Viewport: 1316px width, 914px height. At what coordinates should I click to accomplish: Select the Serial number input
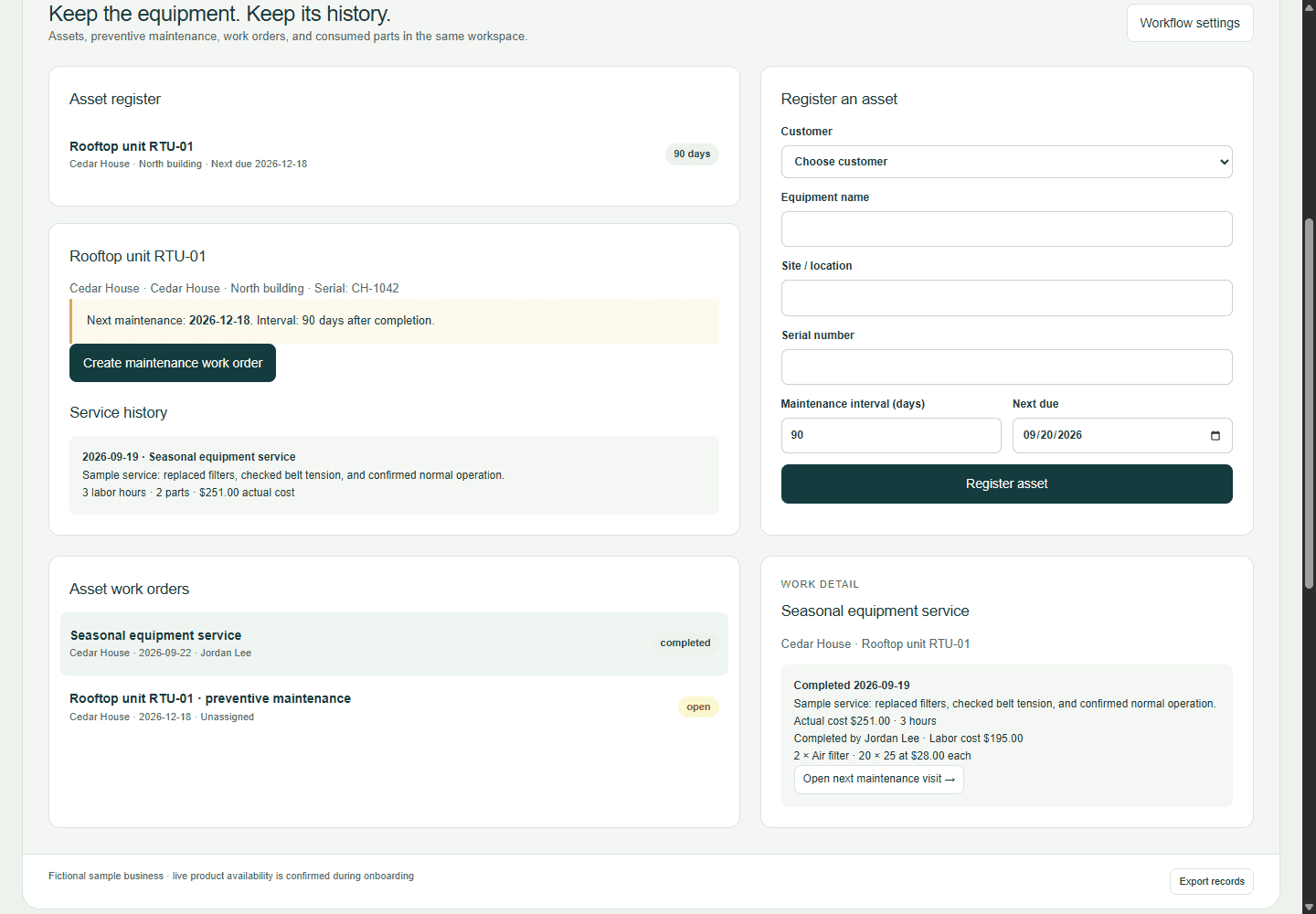1006,367
